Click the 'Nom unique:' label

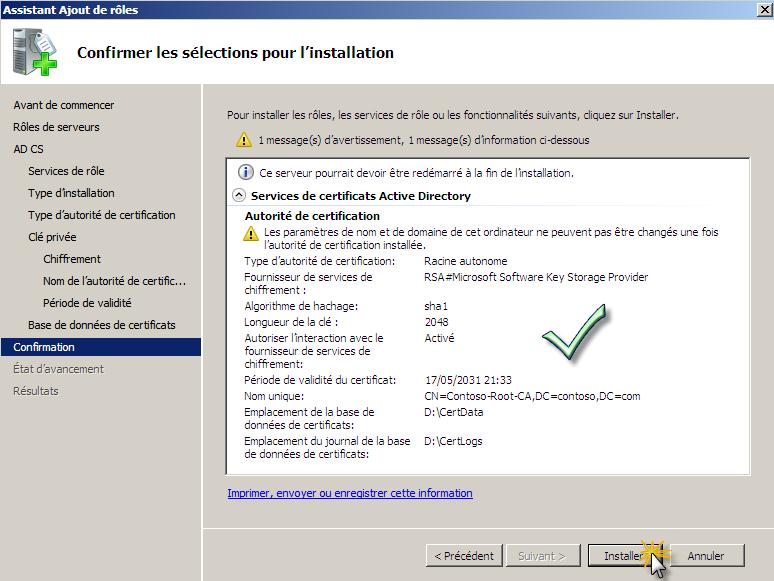[274, 396]
